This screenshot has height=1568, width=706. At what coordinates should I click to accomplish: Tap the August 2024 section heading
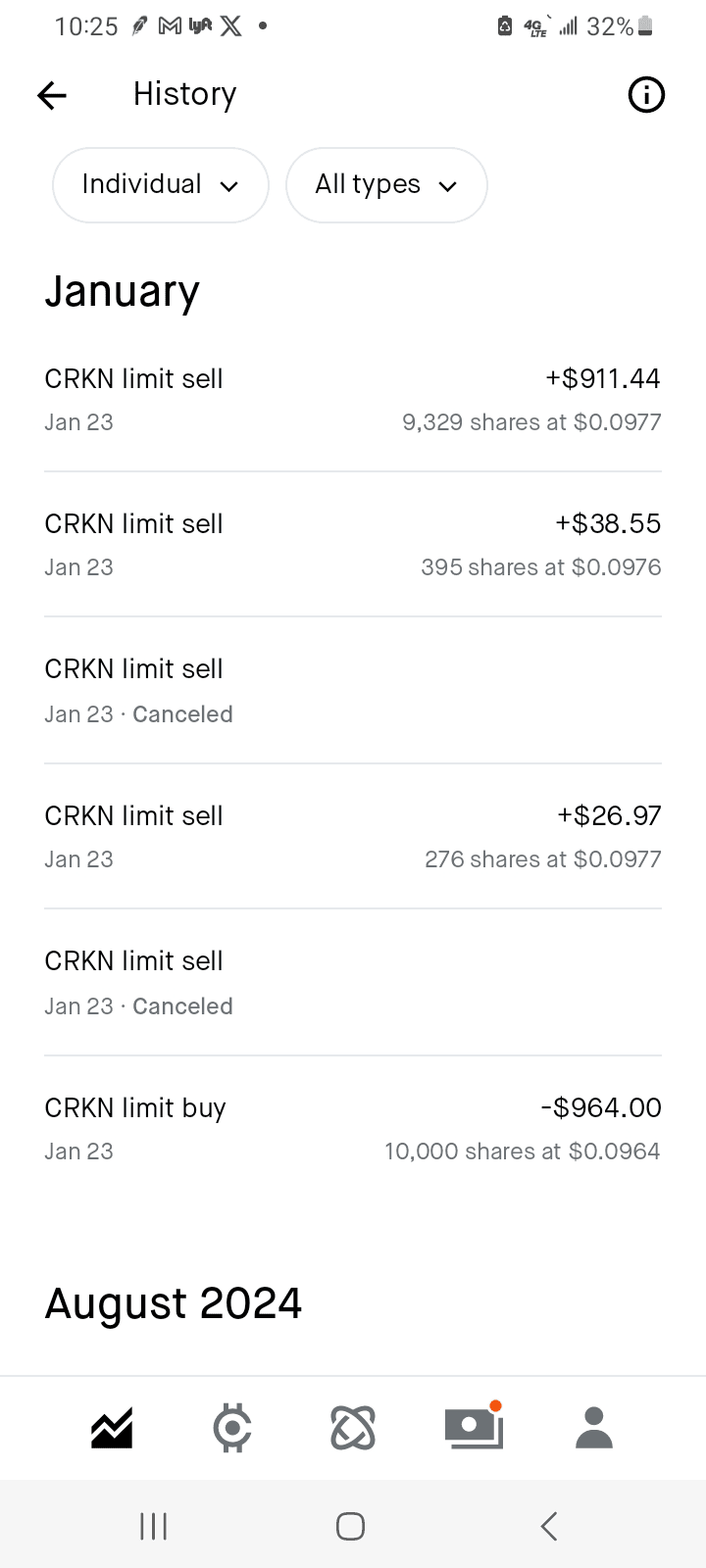(174, 1304)
